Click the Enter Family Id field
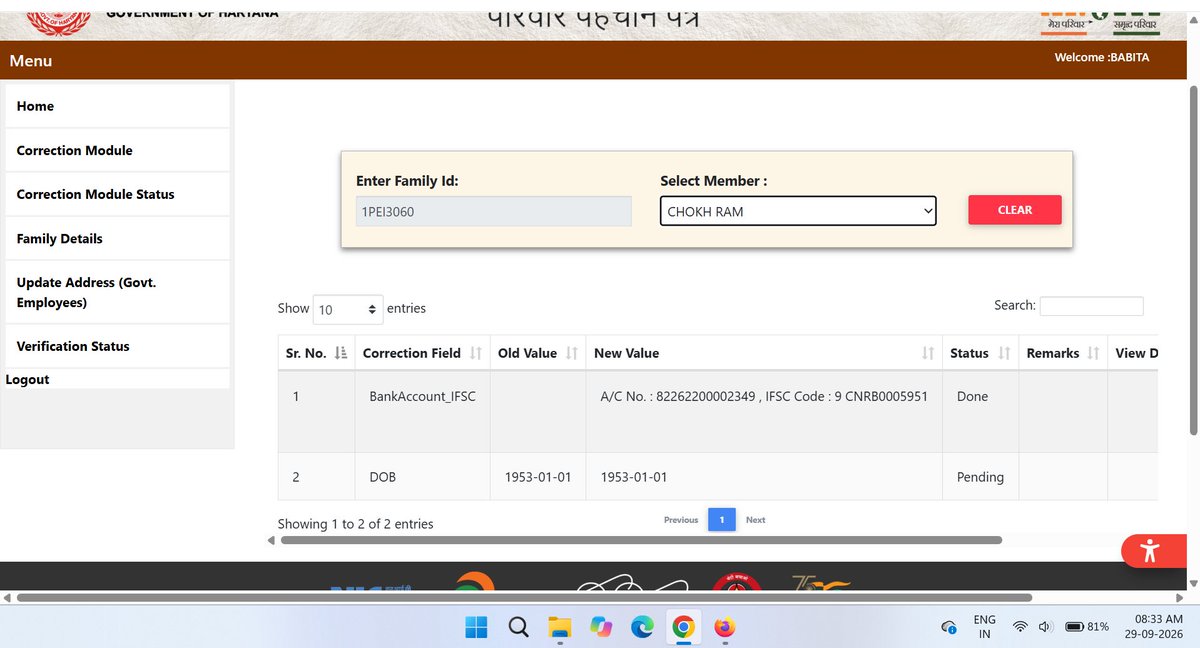1200x648 pixels. 494,211
